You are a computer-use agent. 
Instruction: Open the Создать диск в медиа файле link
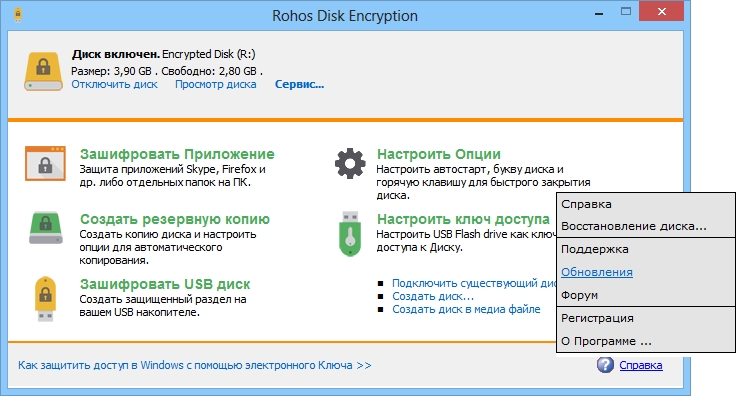pos(466,309)
